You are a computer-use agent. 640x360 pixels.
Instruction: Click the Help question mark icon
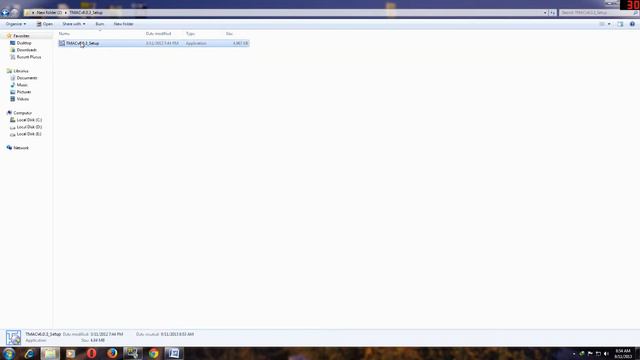[632, 24]
